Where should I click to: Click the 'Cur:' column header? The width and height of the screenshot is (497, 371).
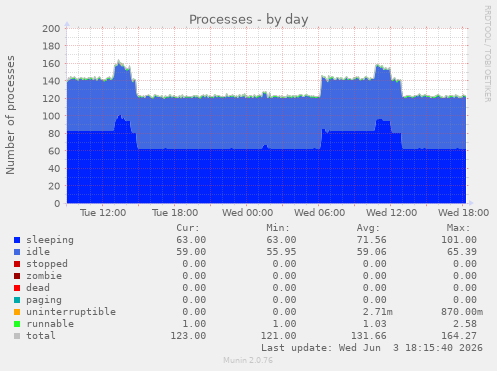[x=188, y=228]
